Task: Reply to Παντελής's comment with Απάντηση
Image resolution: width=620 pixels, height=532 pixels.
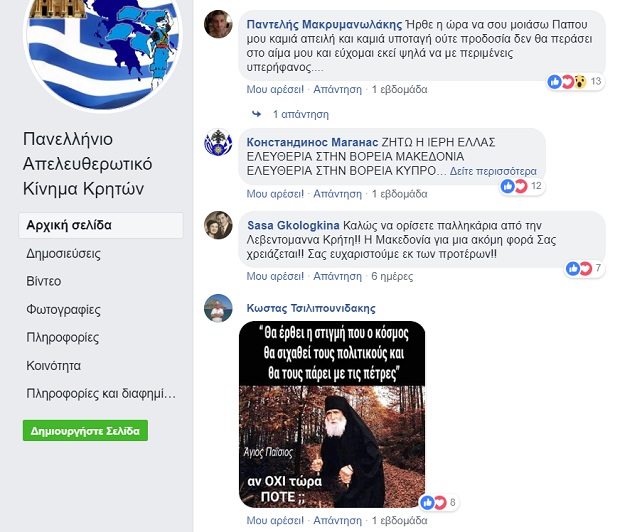Action: coord(337,89)
